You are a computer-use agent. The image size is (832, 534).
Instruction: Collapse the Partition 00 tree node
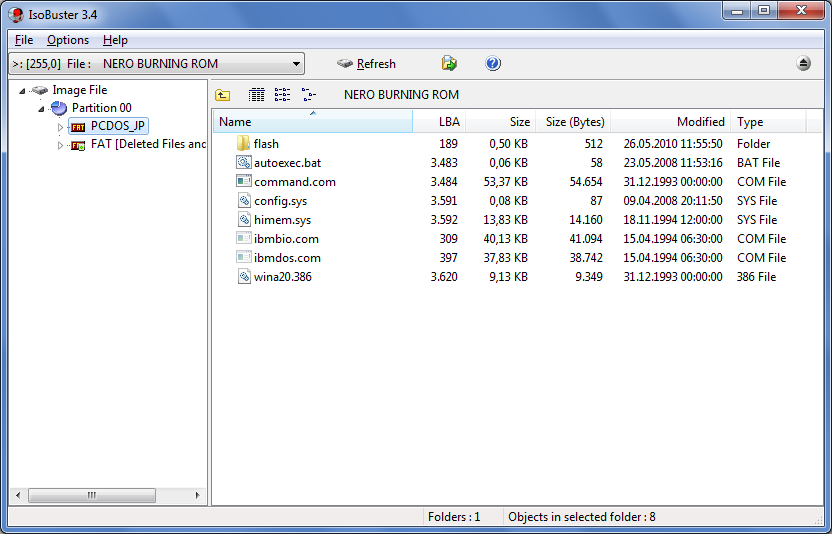(x=41, y=109)
